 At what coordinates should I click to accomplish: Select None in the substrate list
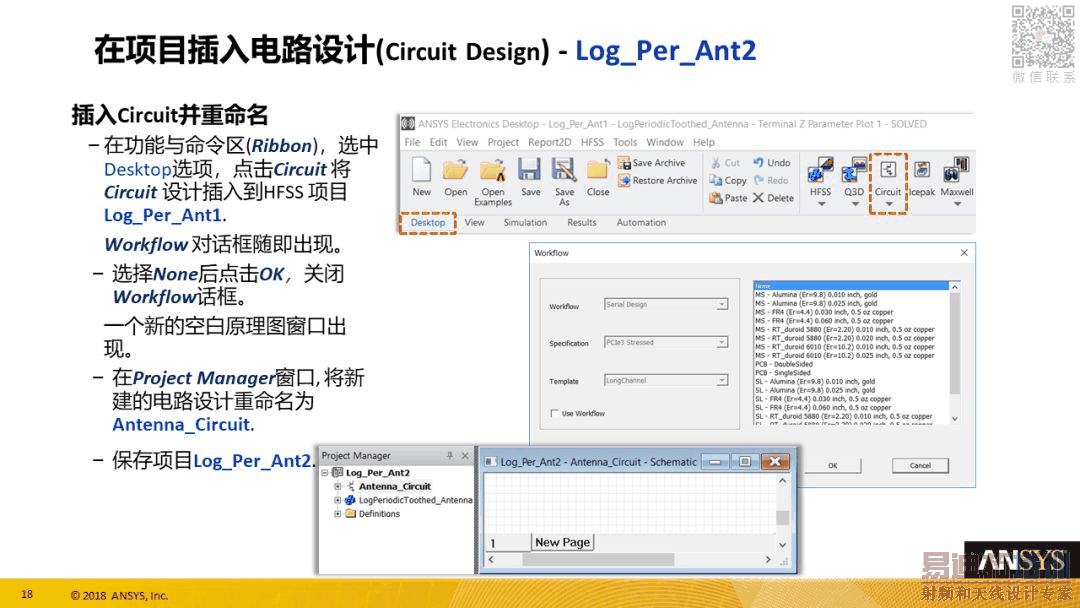coord(851,286)
